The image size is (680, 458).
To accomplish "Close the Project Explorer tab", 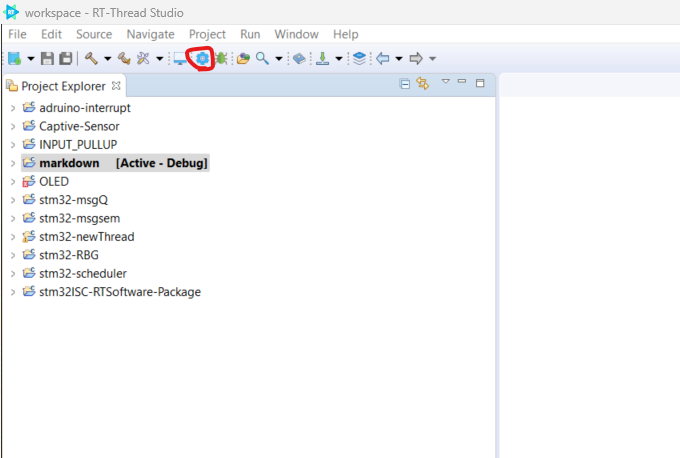I will (116, 85).
